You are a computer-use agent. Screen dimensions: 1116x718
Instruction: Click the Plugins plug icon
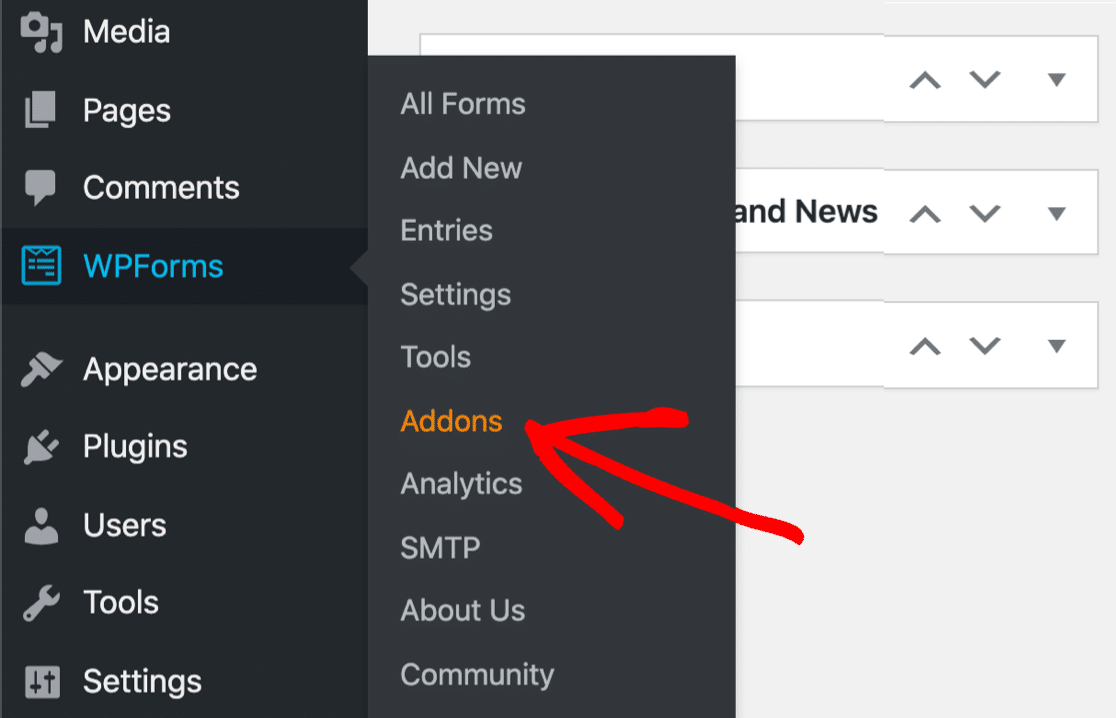tap(42, 447)
